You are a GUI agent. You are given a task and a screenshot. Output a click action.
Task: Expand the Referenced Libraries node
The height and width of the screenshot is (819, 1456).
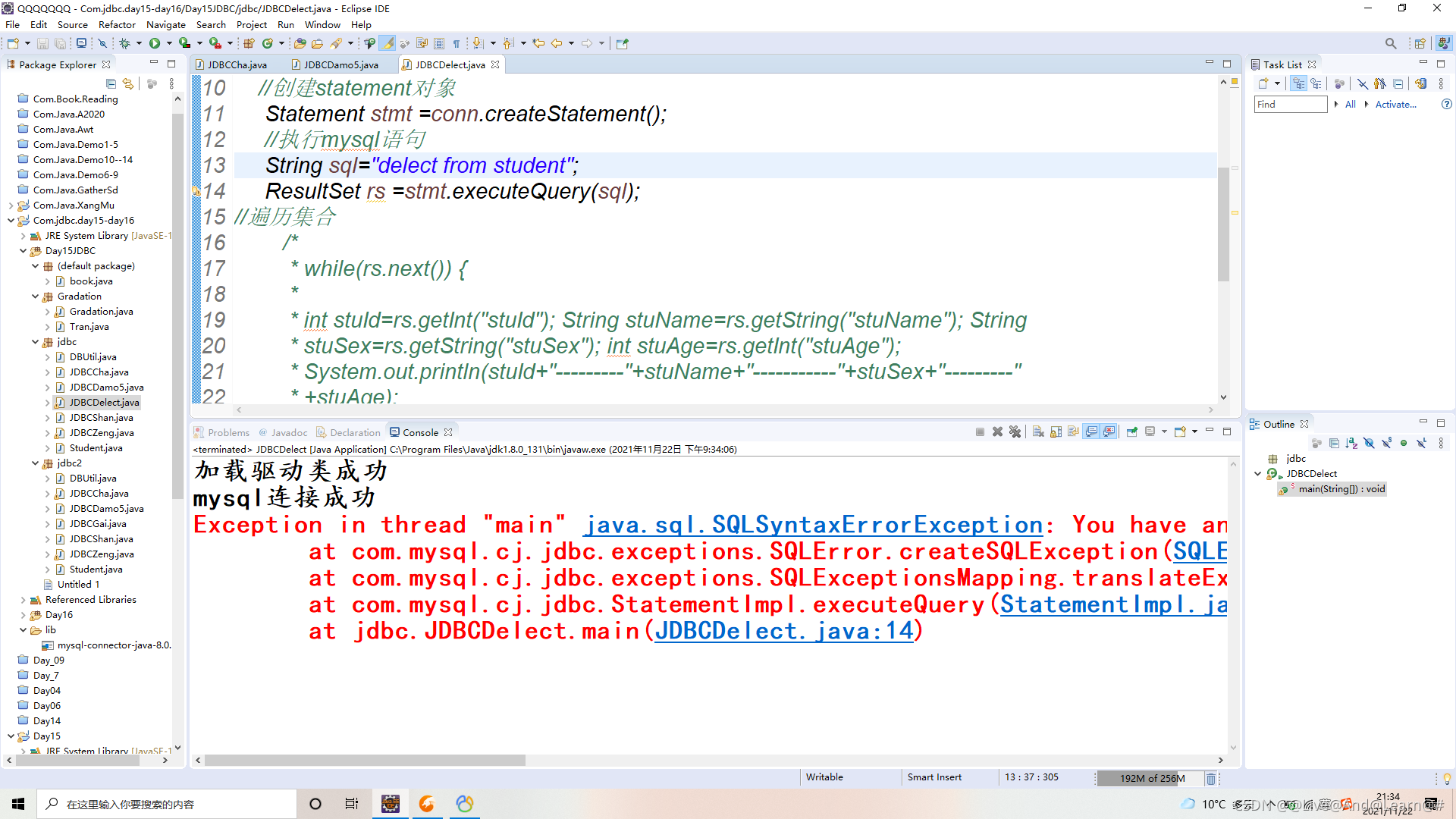[23, 600]
